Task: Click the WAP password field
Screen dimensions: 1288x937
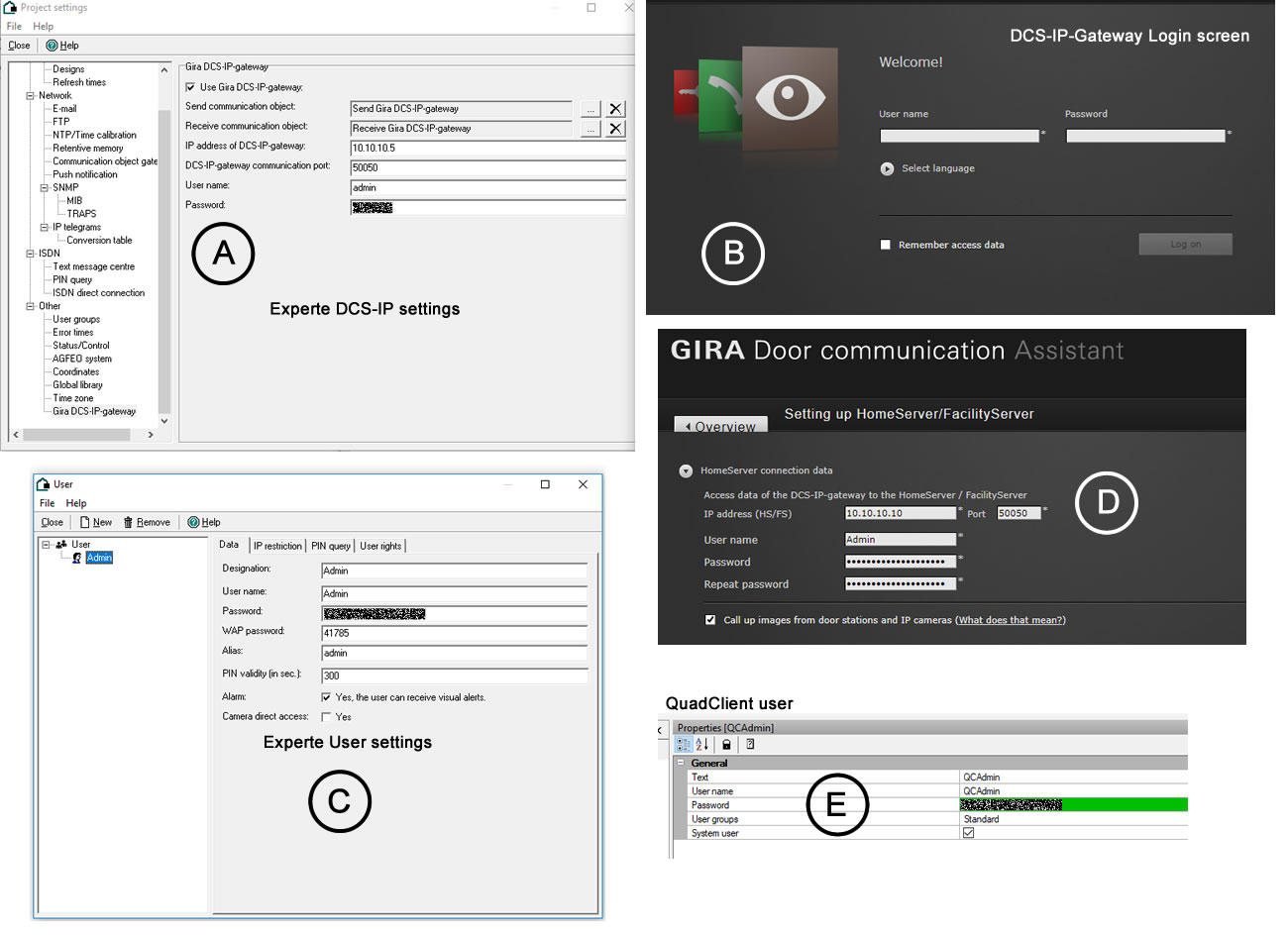Action: click(455, 633)
